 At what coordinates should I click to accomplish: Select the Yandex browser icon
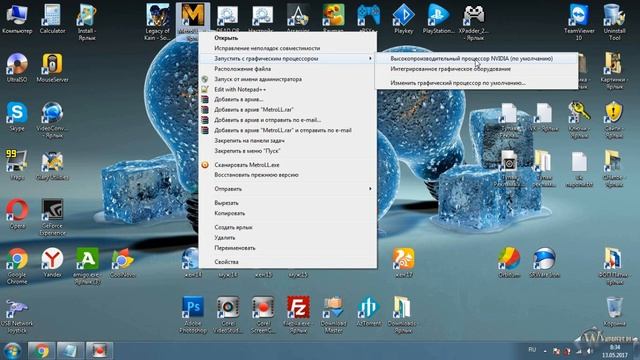(52, 263)
